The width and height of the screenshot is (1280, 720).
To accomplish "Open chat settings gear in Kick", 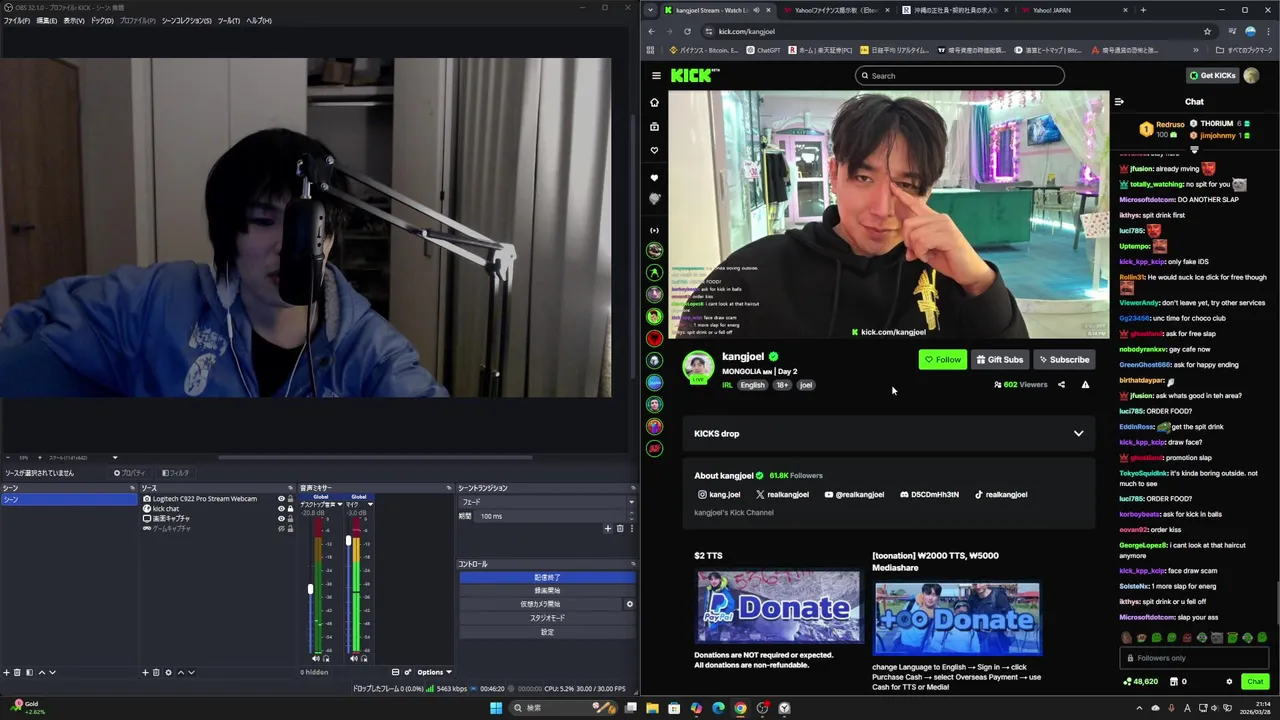I will click(x=1229, y=682).
